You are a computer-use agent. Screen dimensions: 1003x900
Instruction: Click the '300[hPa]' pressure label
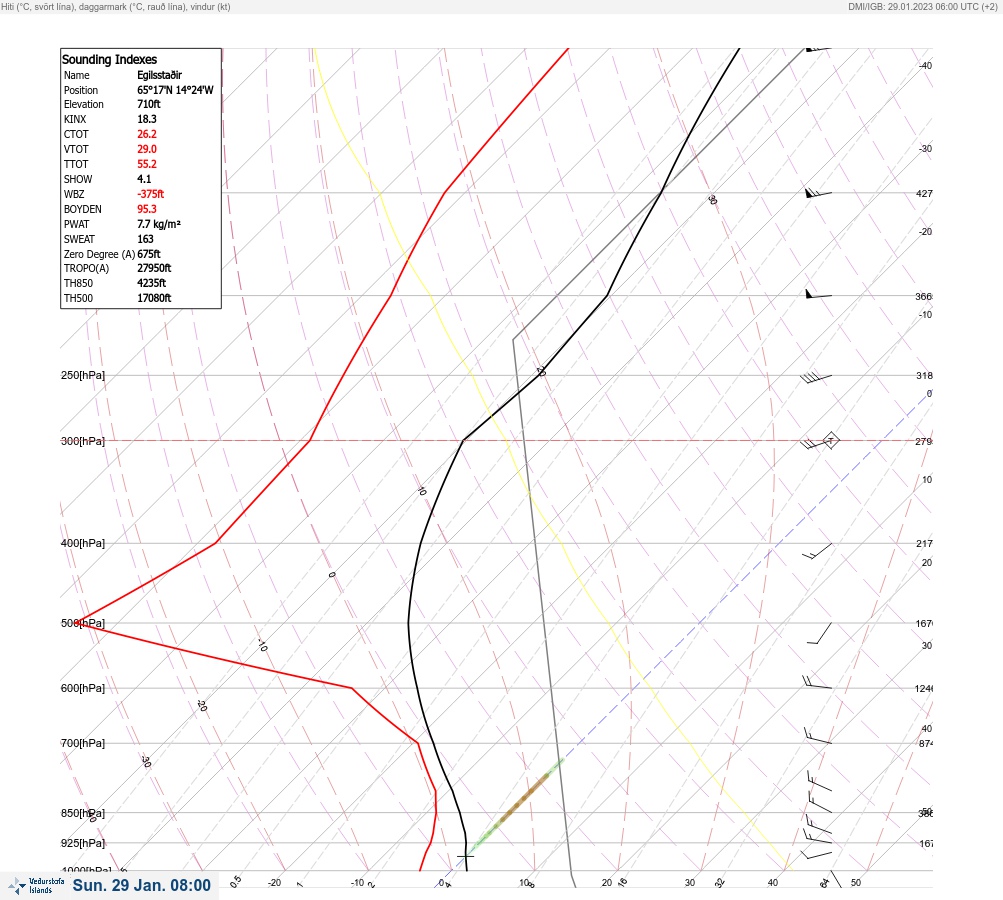83,441
